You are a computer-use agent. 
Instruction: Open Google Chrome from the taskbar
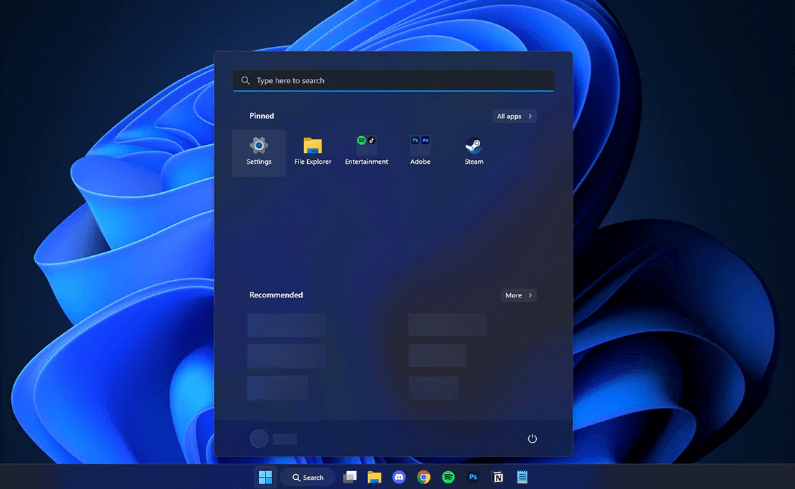tap(423, 477)
